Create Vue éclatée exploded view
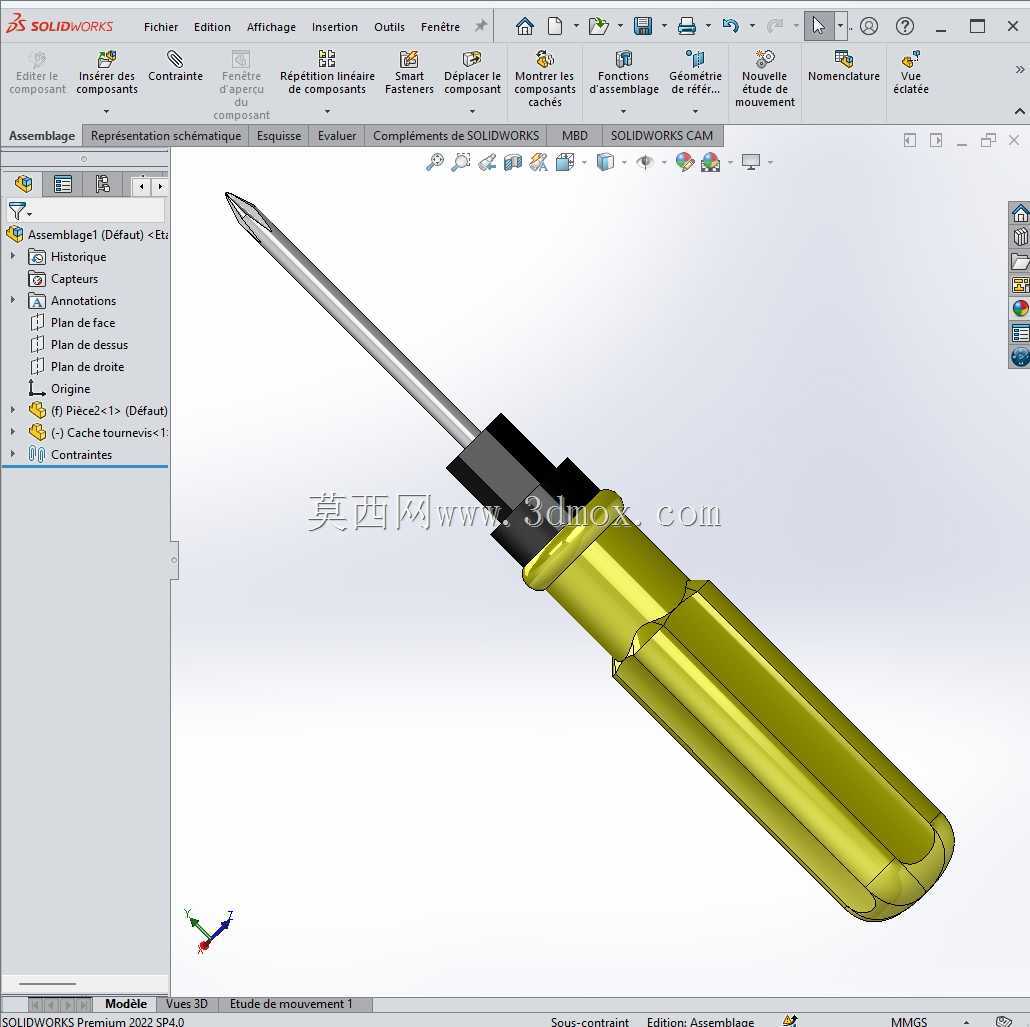 tap(910, 72)
